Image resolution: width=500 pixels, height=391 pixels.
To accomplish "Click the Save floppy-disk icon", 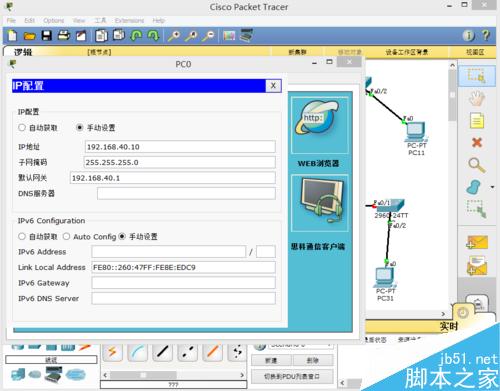I will coord(47,35).
